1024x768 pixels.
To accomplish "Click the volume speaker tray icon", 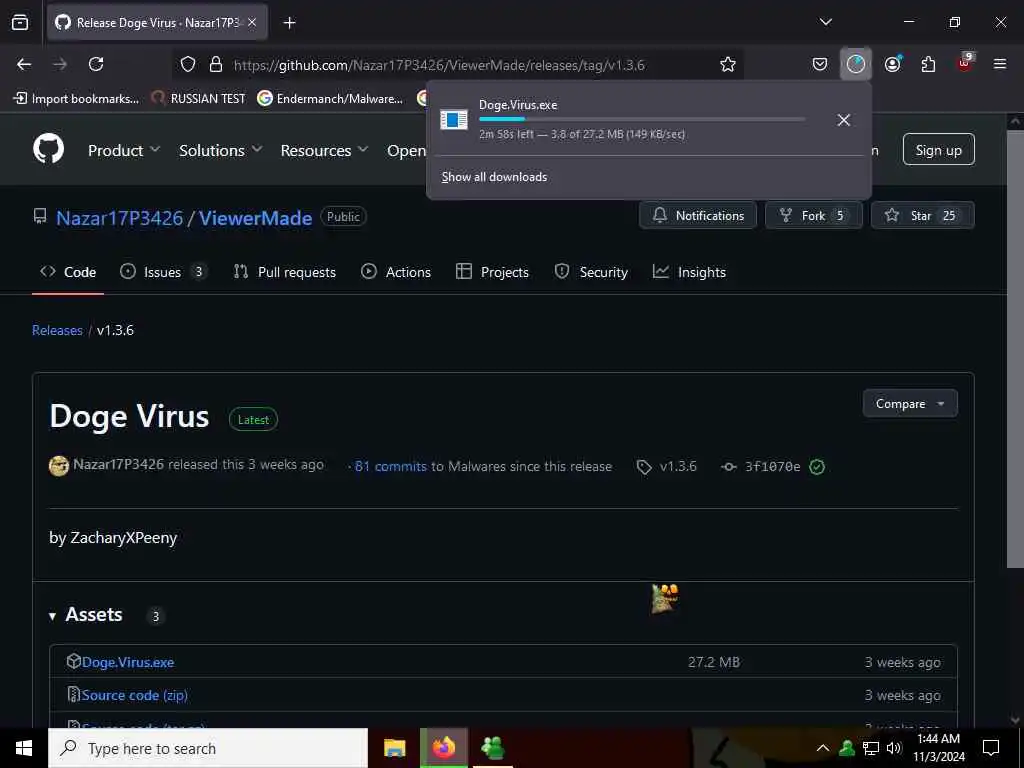I will [x=894, y=748].
